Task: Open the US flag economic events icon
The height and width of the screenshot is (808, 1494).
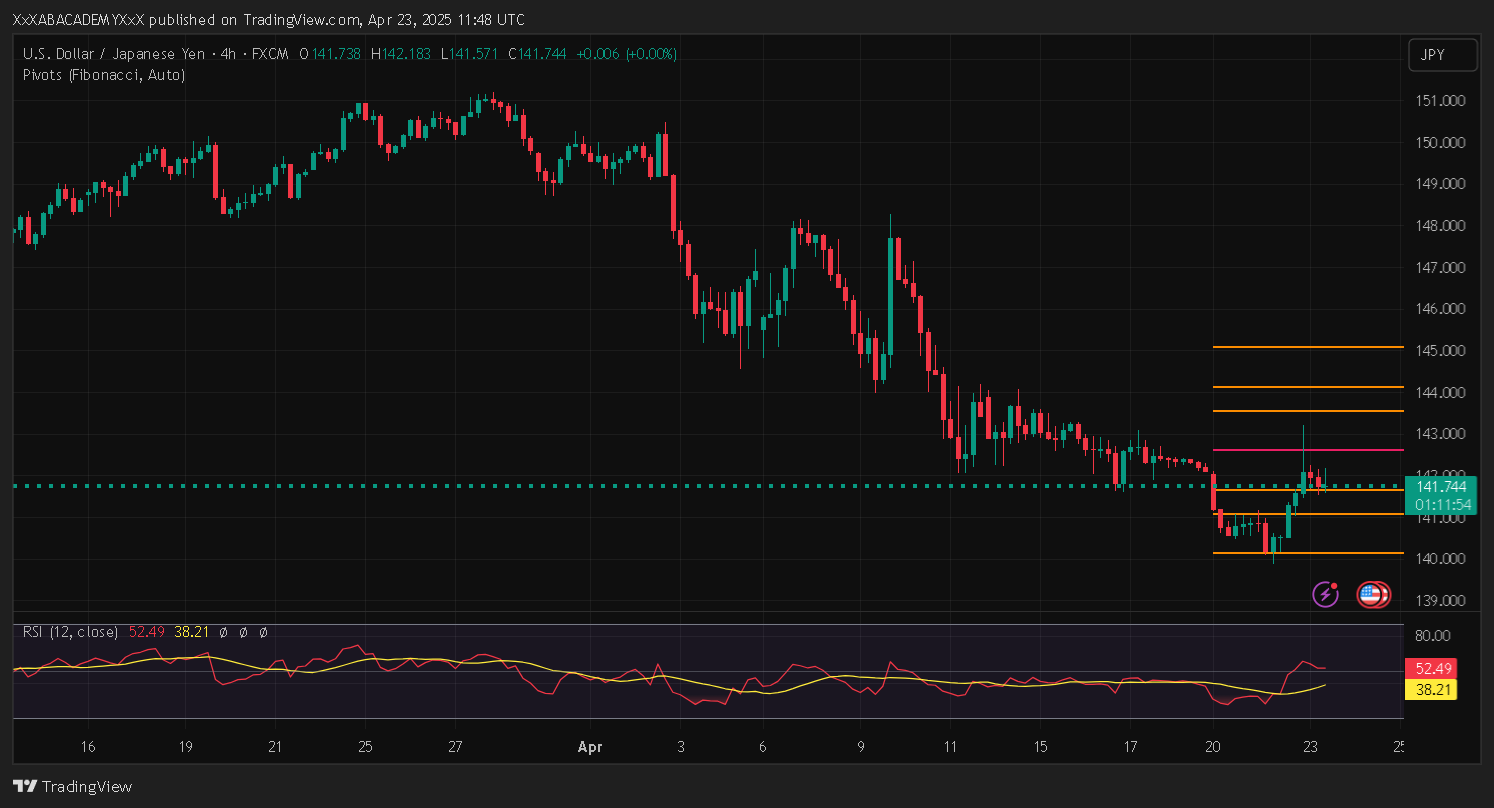Action: click(1372, 595)
